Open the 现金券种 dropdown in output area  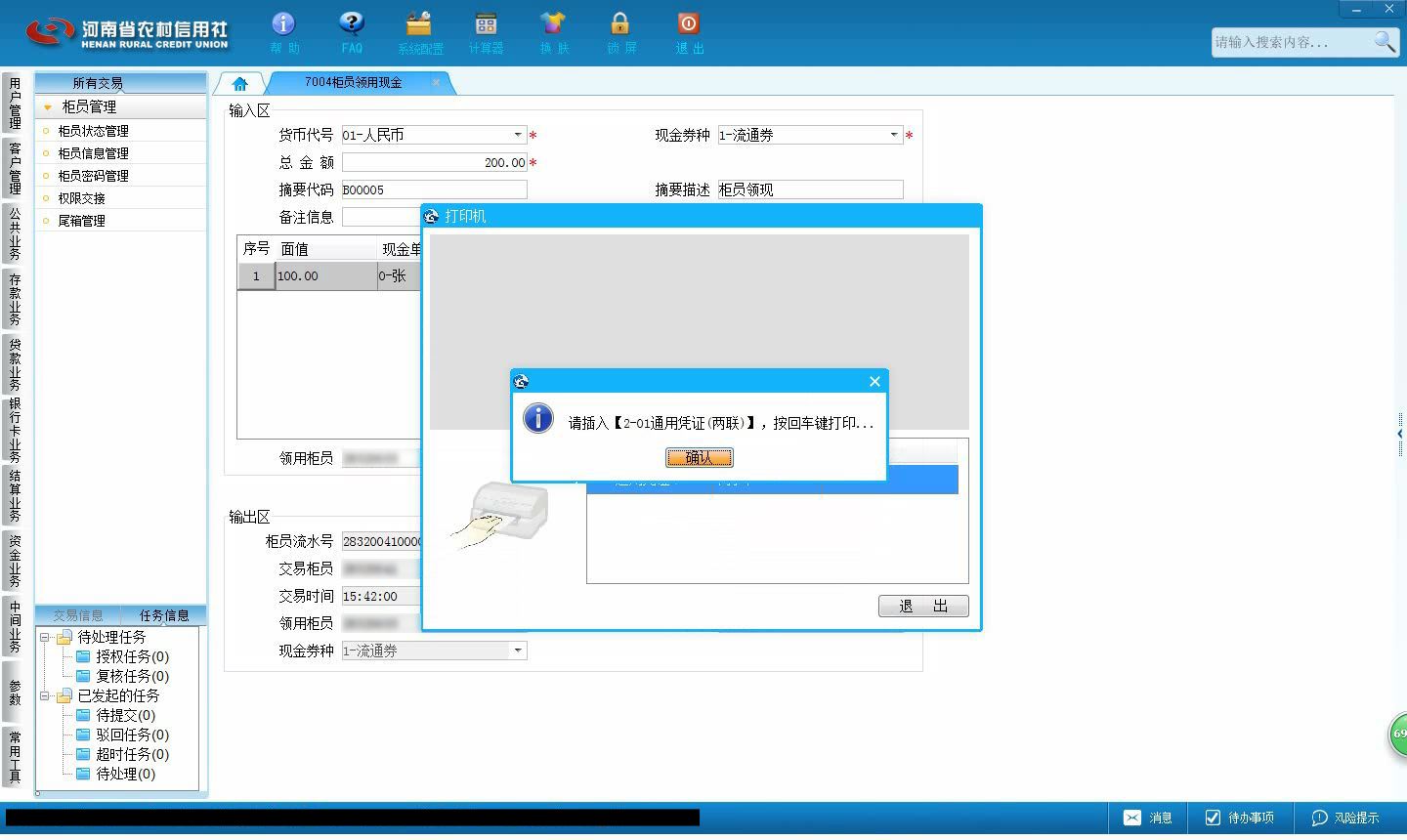(518, 651)
